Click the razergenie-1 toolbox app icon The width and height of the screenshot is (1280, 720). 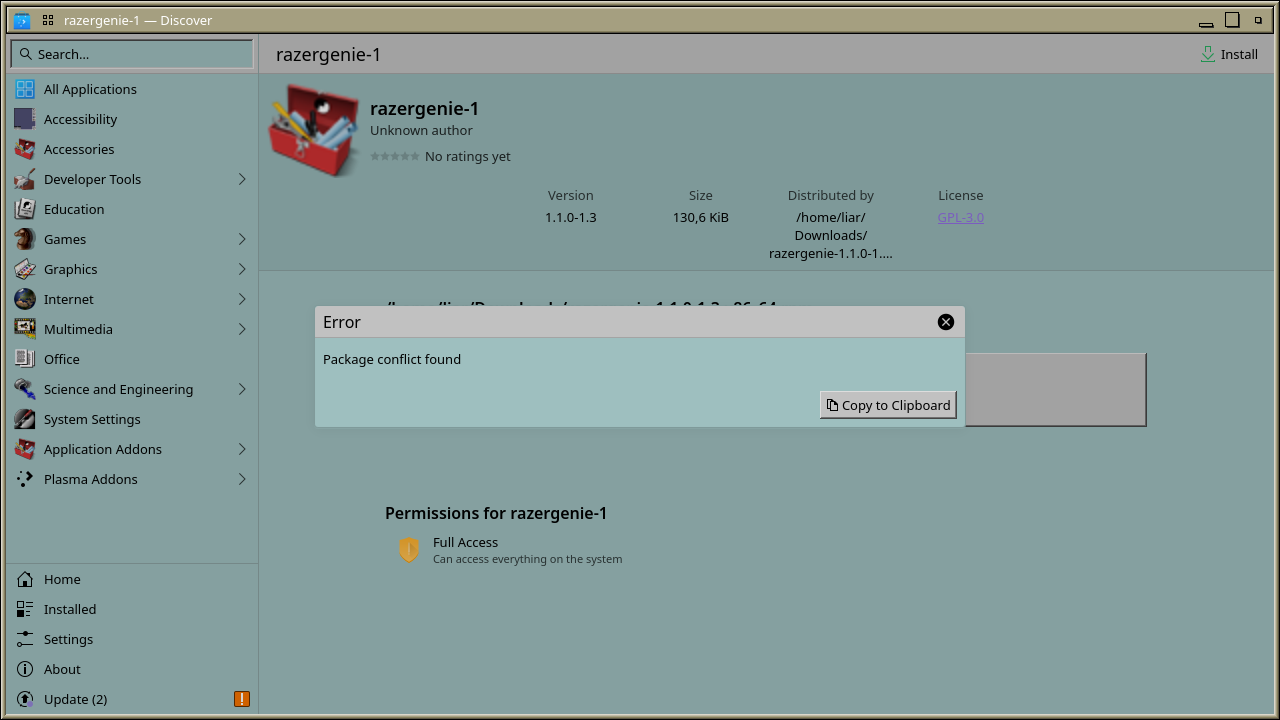[x=314, y=131]
